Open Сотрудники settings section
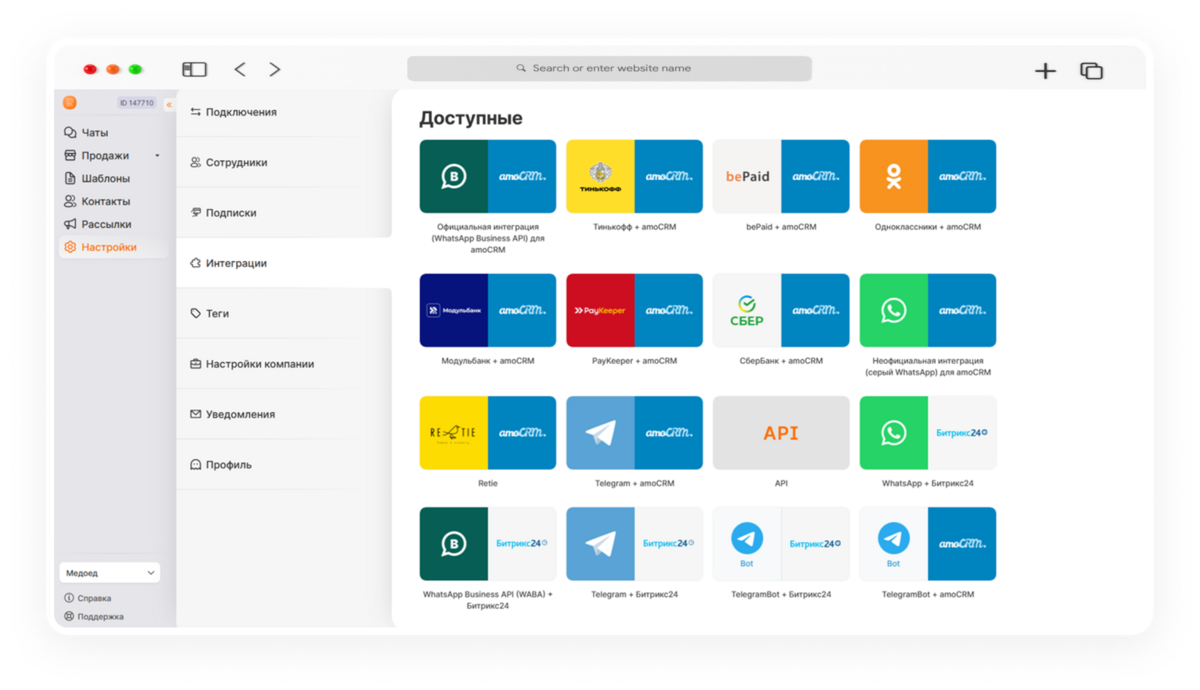This screenshot has height=690, width=1200. click(284, 162)
